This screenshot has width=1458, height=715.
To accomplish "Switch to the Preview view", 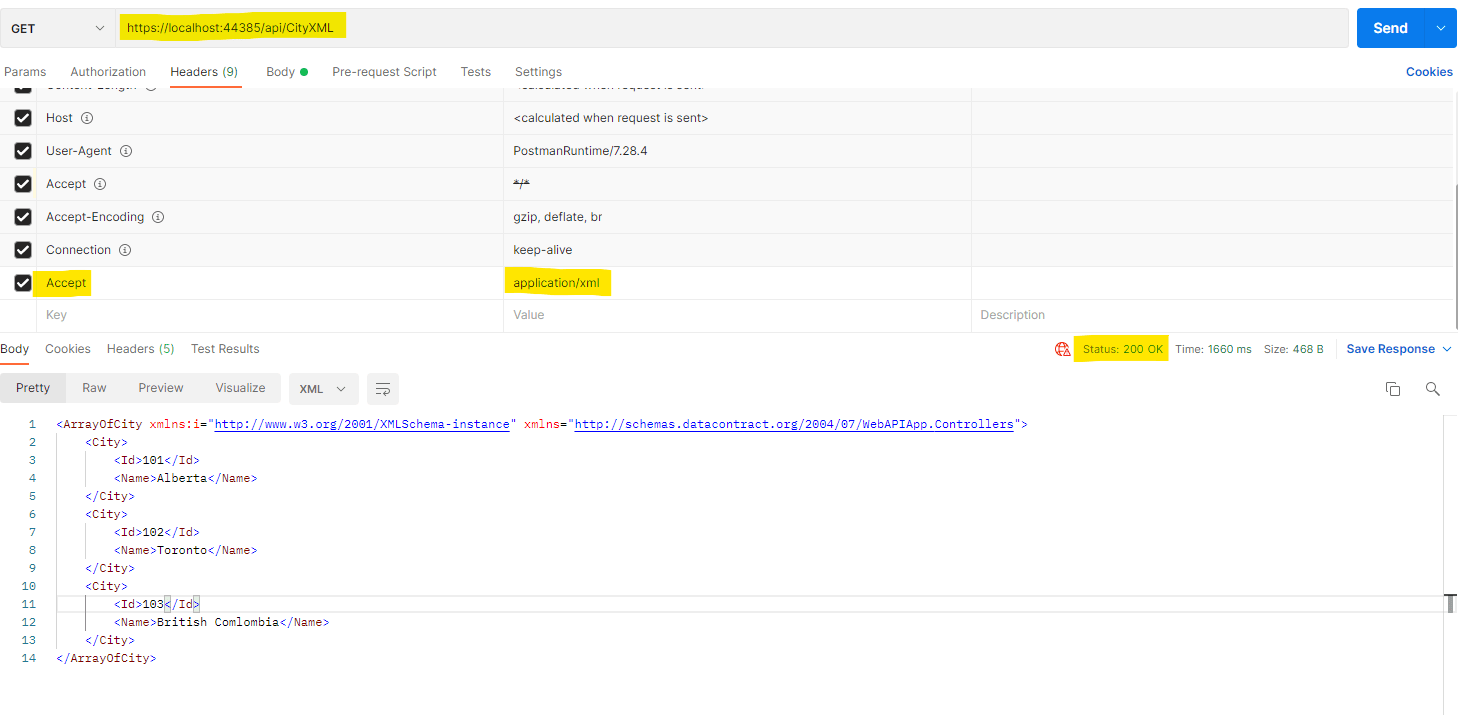I will click(x=161, y=388).
